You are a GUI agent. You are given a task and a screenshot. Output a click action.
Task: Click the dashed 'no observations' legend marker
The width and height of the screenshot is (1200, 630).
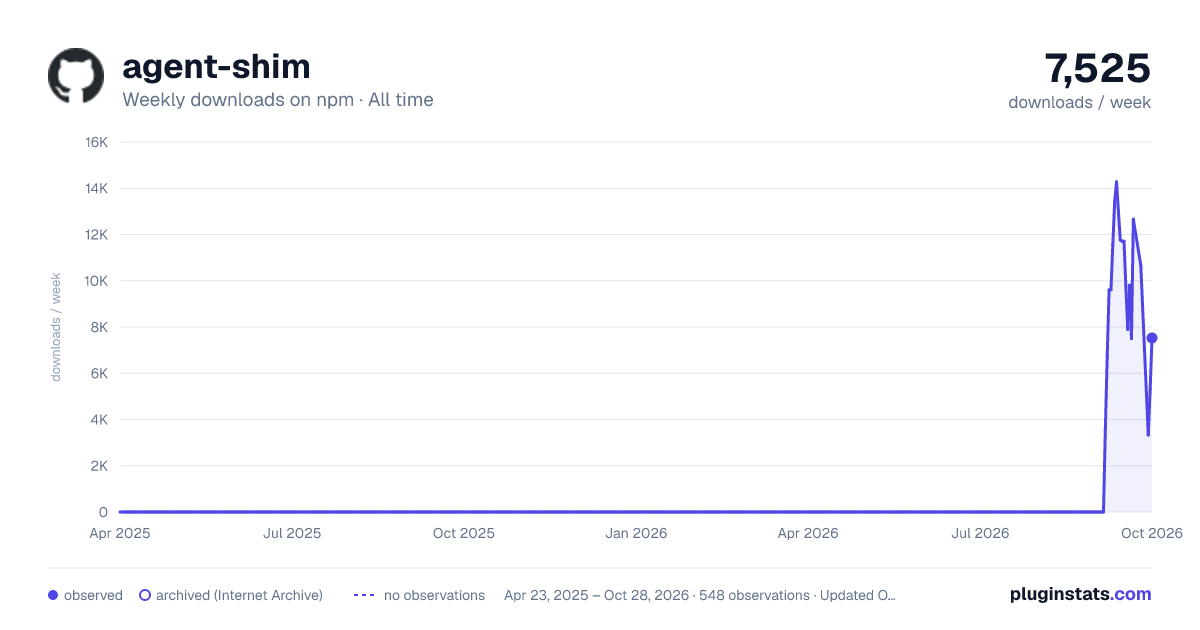(364, 595)
